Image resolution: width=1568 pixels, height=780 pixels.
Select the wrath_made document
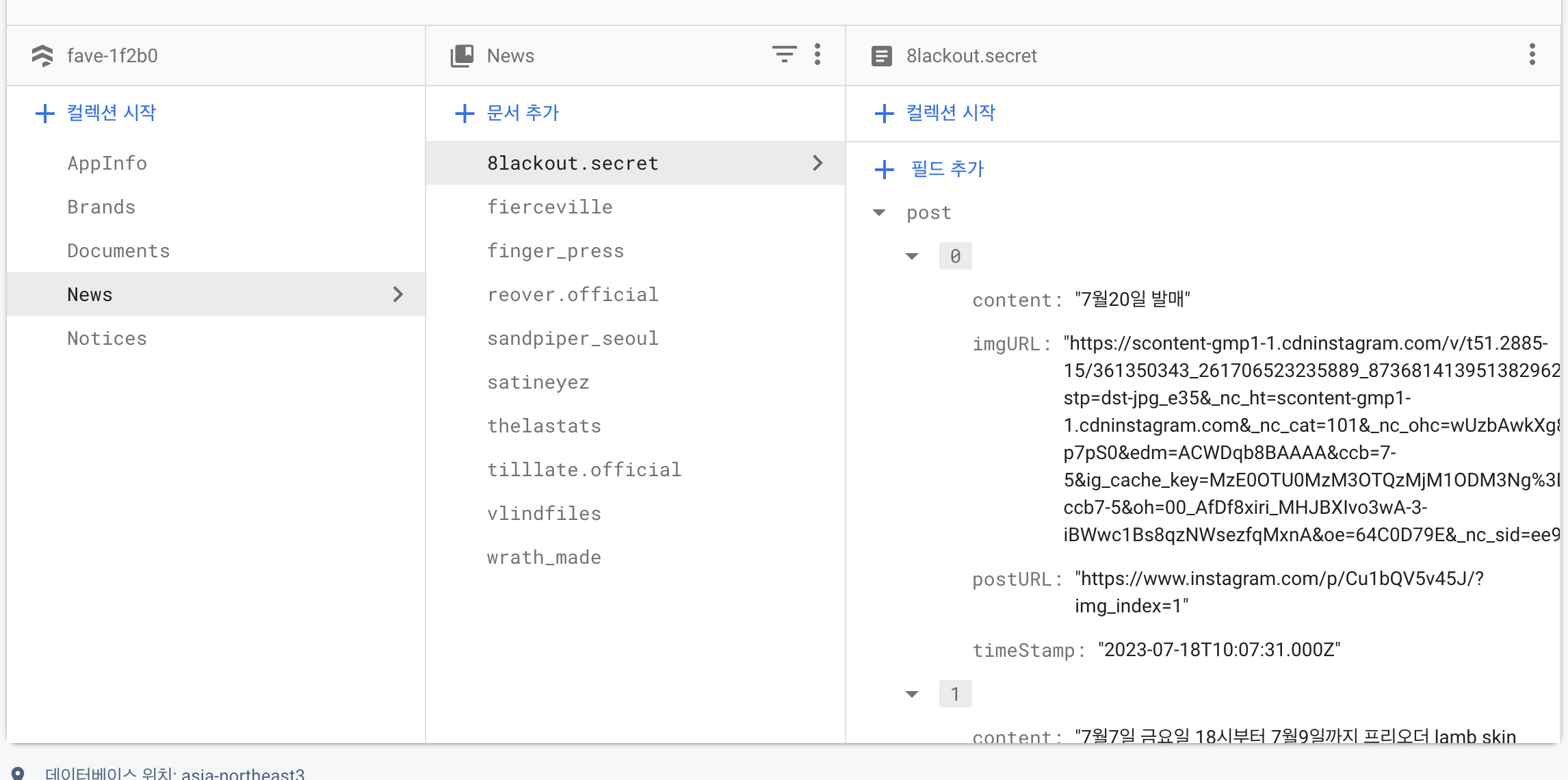(544, 558)
